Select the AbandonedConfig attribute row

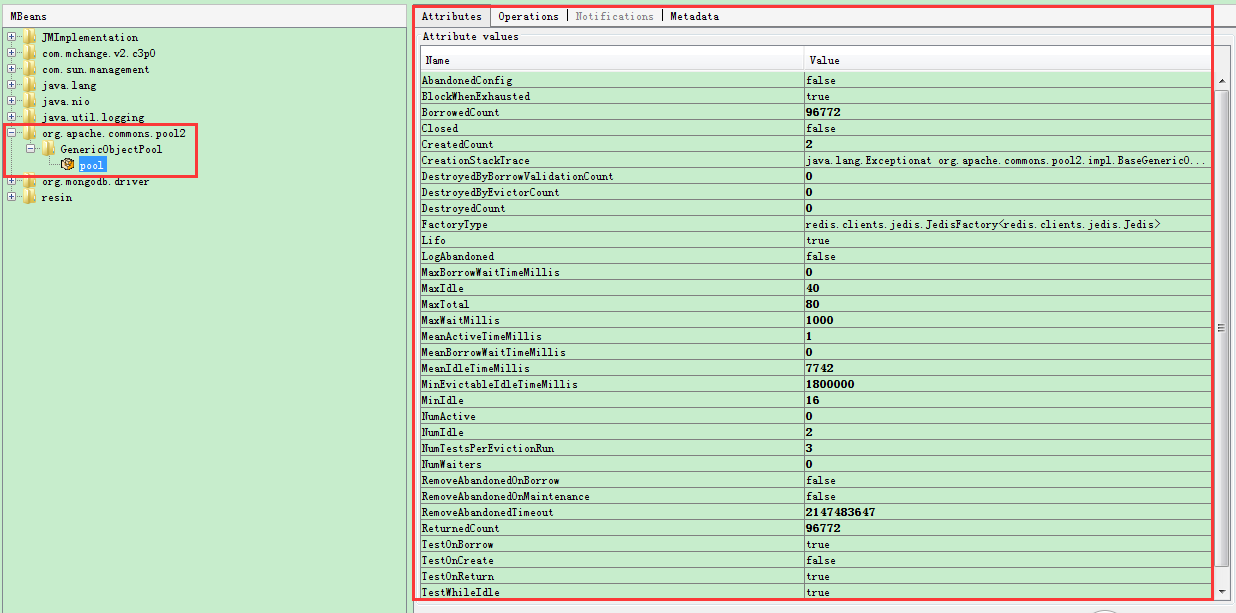click(815, 80)
